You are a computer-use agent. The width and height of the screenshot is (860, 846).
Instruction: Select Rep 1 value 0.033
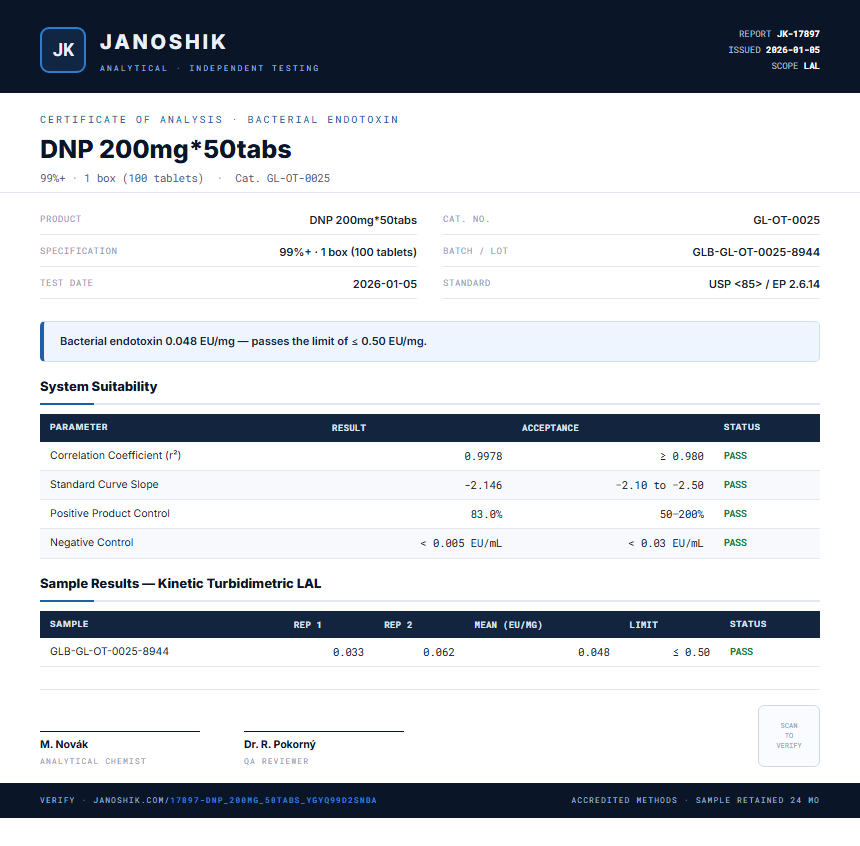tap(348, 652)
